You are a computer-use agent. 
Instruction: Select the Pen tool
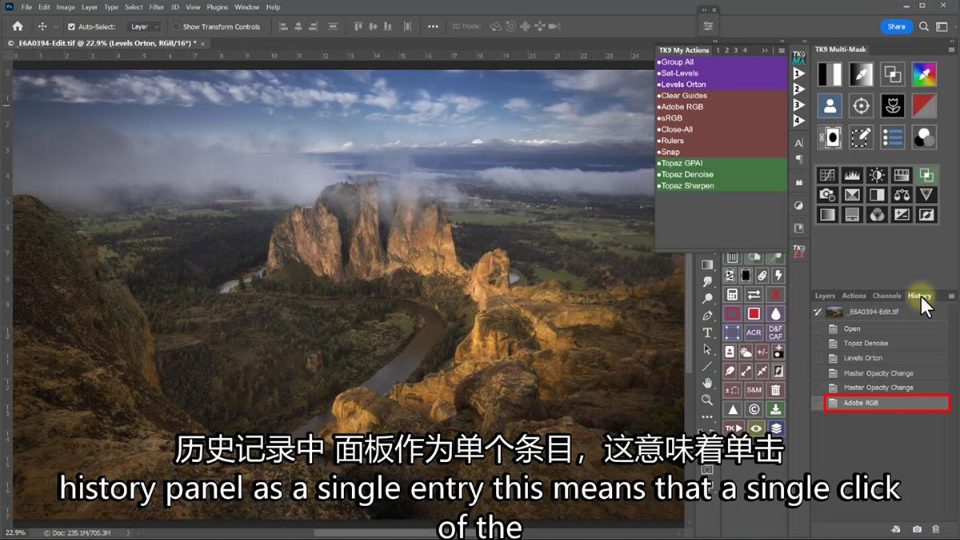click(707, 316)
